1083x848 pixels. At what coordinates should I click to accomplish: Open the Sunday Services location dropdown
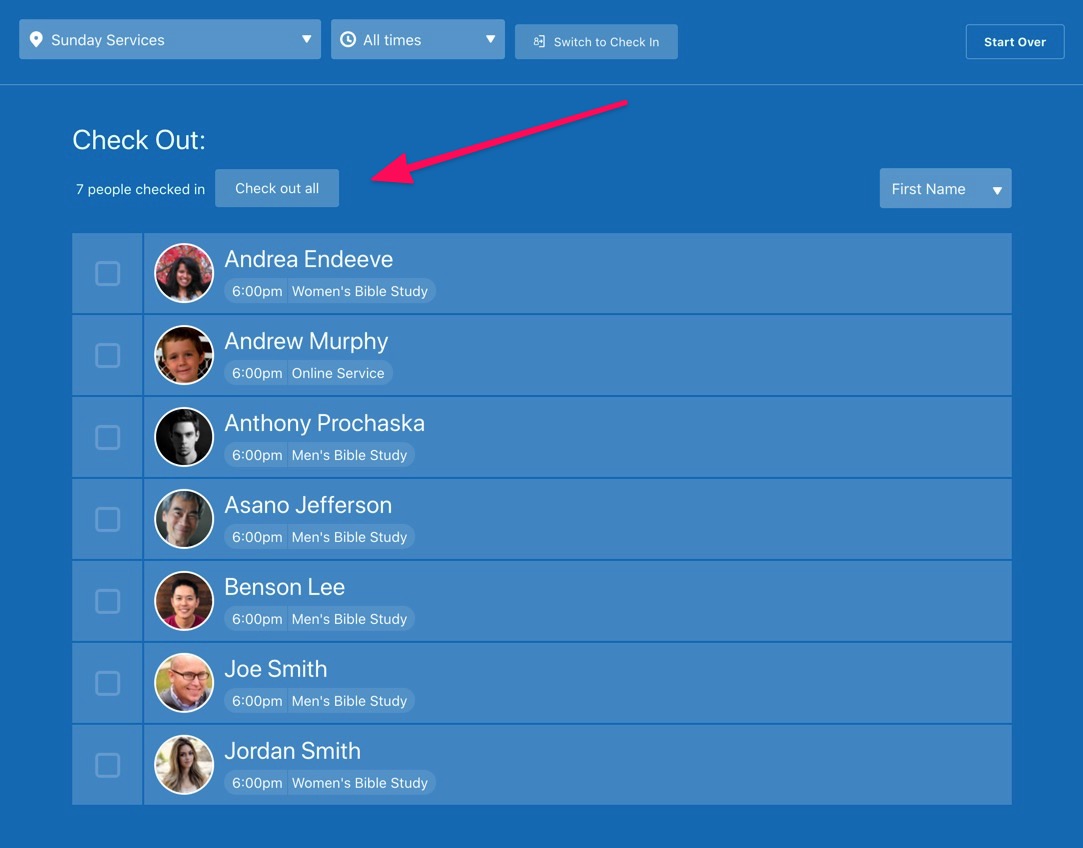pyautogui.click(x=170, y=40)
